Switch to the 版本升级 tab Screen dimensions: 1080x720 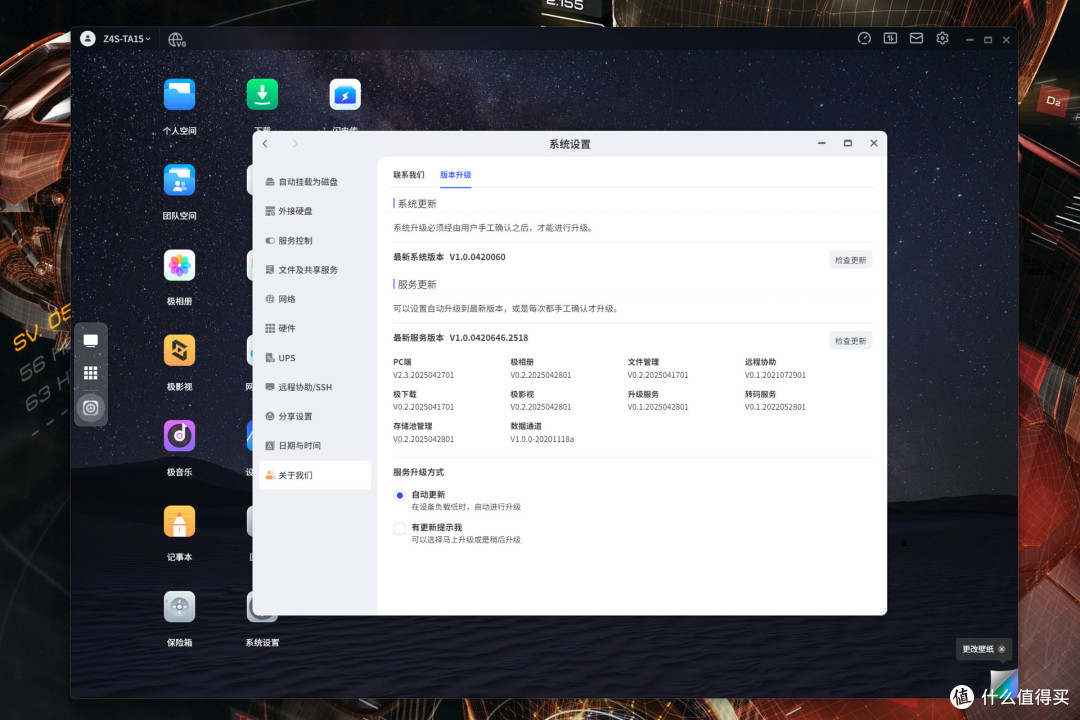click(455, 175)
